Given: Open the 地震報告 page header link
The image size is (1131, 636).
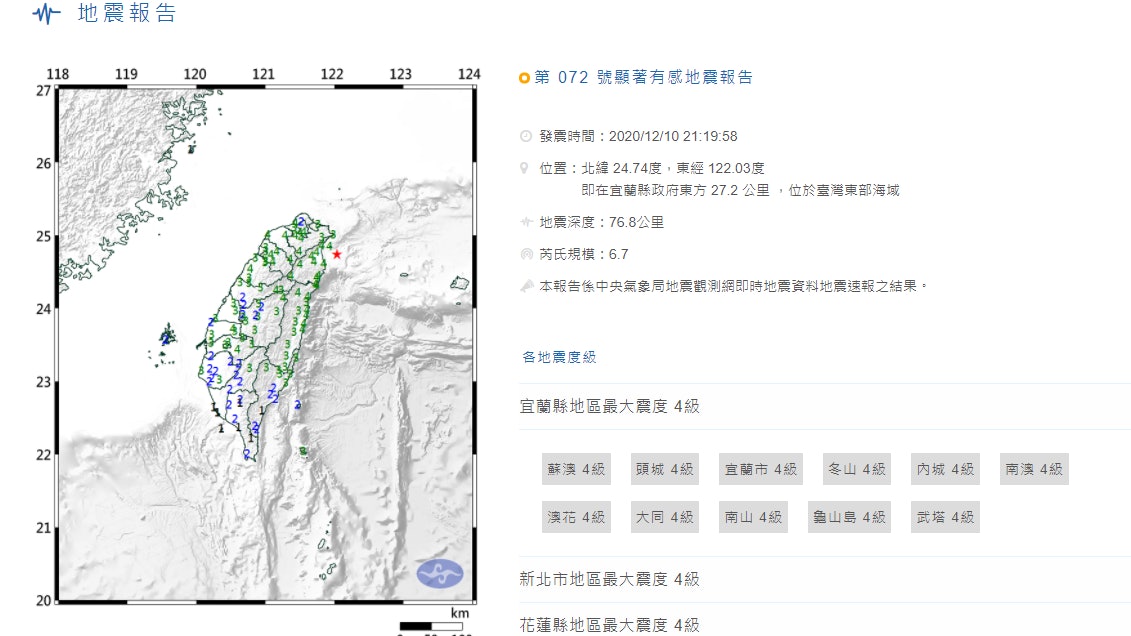Looking at the screenshot, I should point(118,16).
